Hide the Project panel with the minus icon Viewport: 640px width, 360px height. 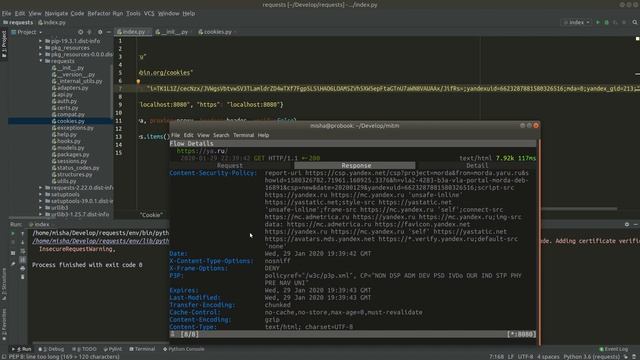(x=109, y=32)
